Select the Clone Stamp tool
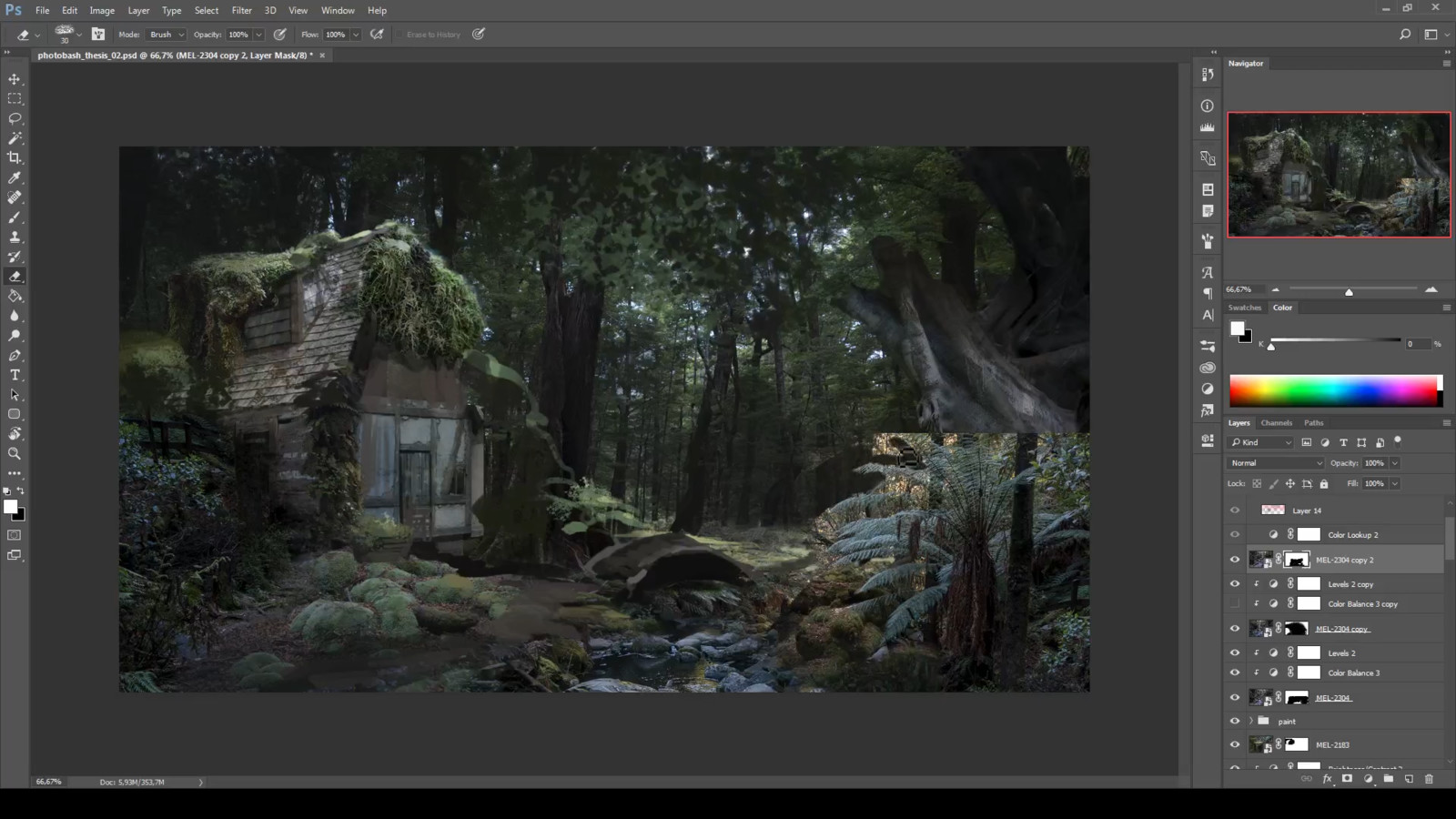The height and width of the screenshot is (819, 1456). pyautogui.click(x=15, y=237)
